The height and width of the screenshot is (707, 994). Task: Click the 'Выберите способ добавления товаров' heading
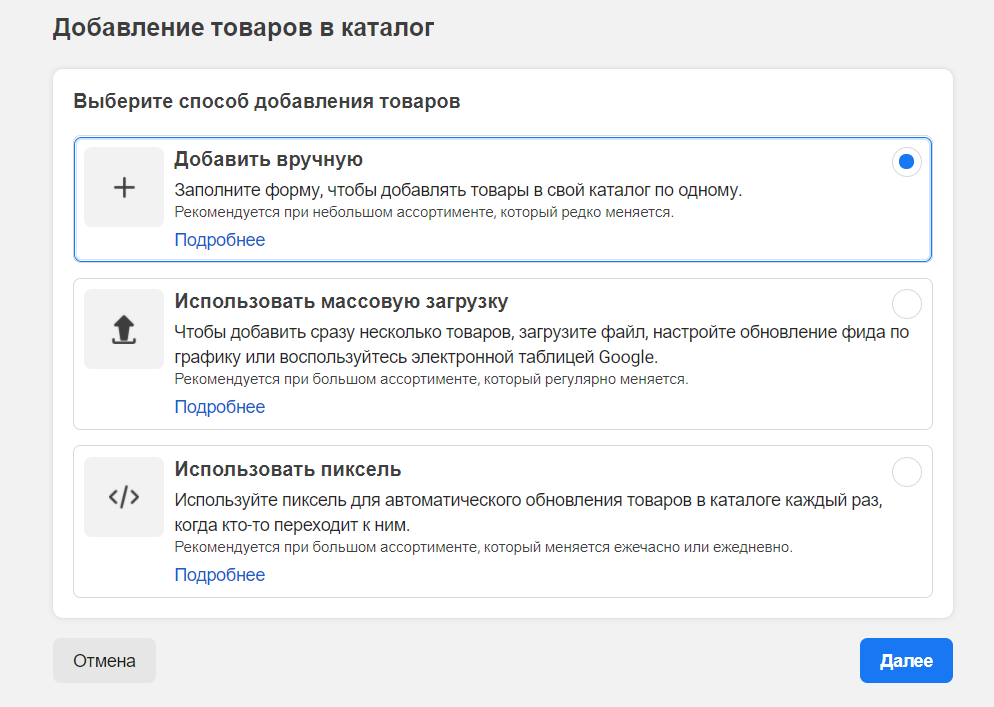[x=267, y=102]
